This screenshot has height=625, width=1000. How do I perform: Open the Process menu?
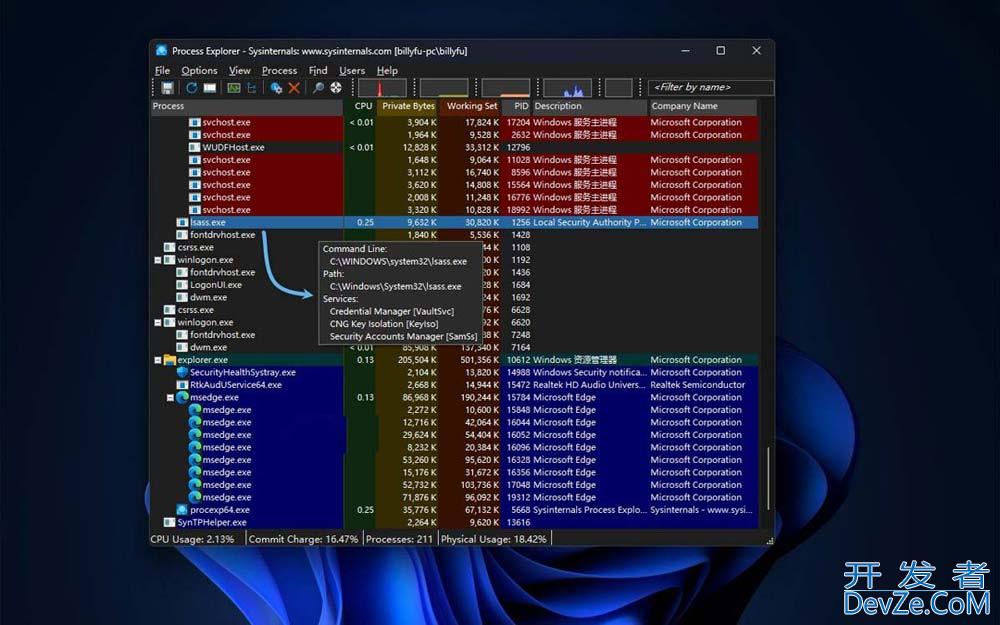(279, 71)
